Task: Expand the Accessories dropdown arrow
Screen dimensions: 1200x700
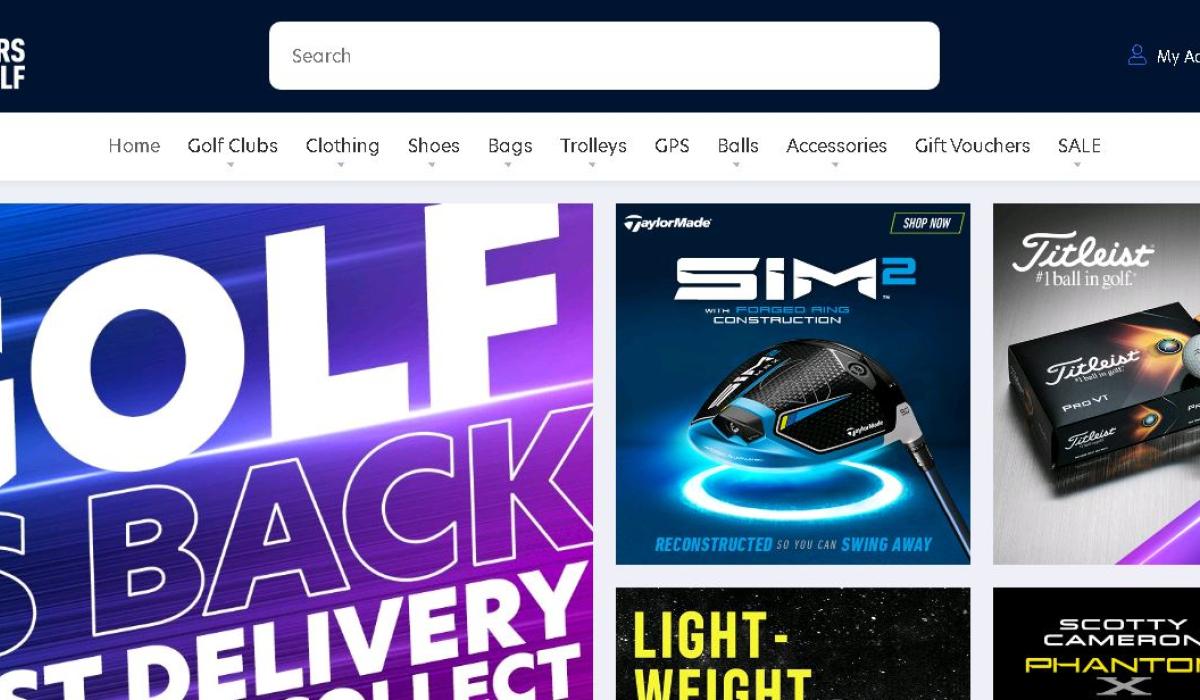Action: (x=836, y=166)
